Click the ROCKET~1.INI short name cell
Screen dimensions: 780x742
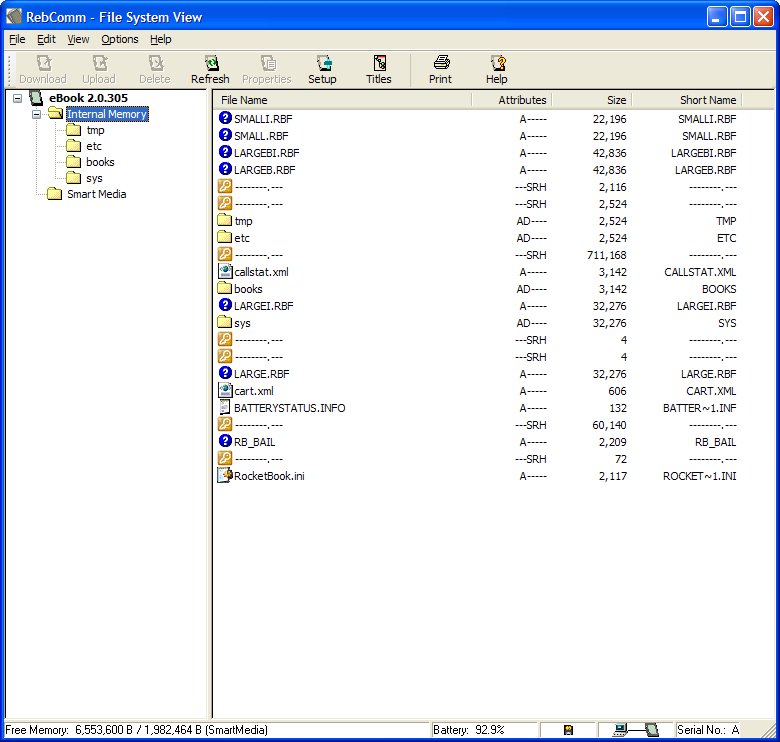699,476
